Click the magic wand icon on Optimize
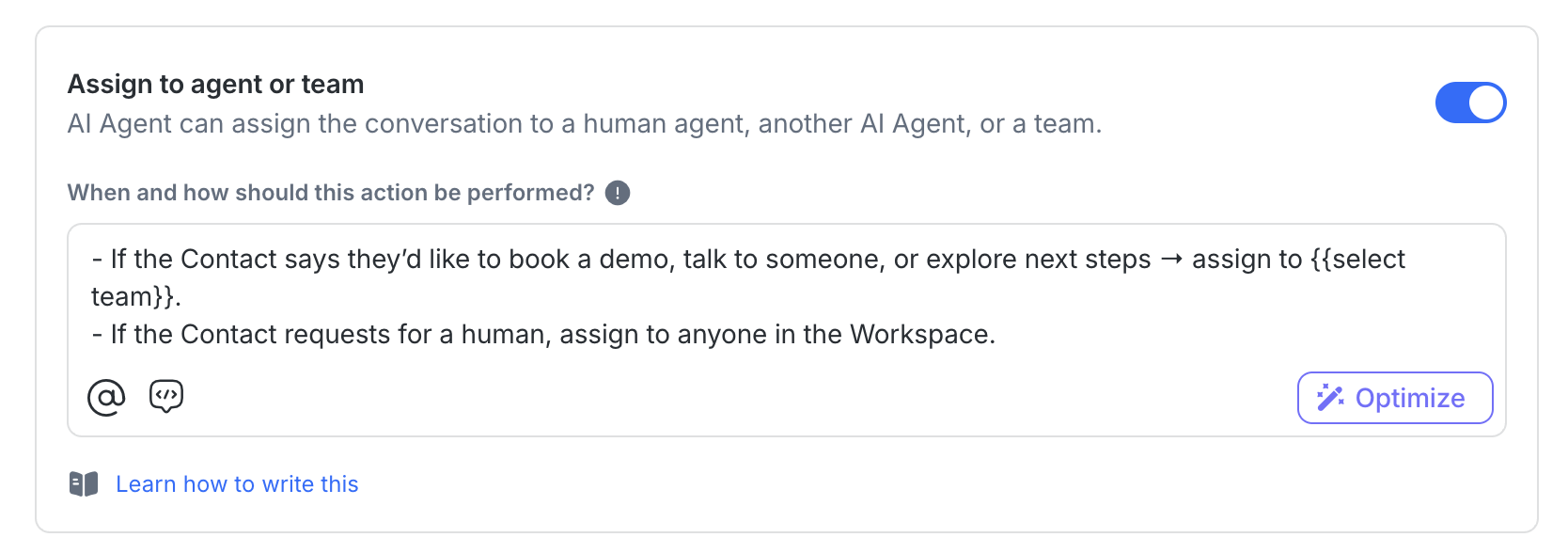The image size is (1568, 553). pyautogui.click(x=1329, y=398)
